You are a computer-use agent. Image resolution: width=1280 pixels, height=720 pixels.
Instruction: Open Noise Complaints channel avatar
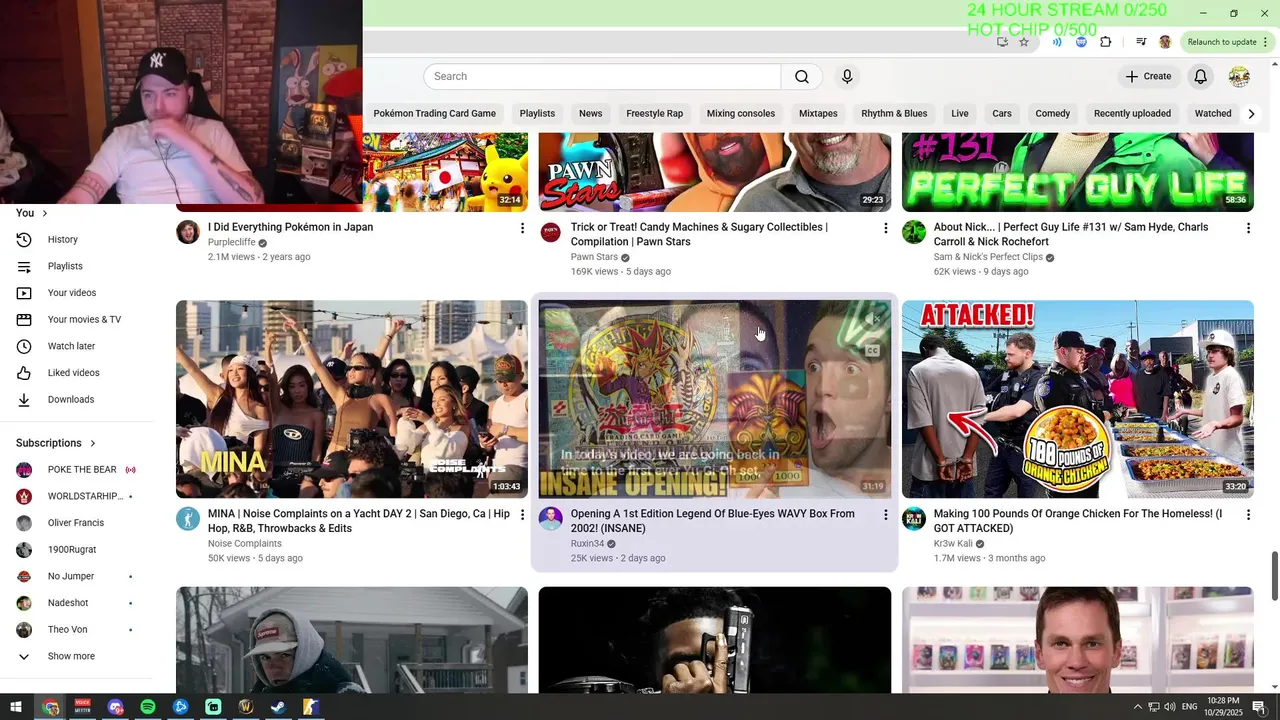coord(188,518)
